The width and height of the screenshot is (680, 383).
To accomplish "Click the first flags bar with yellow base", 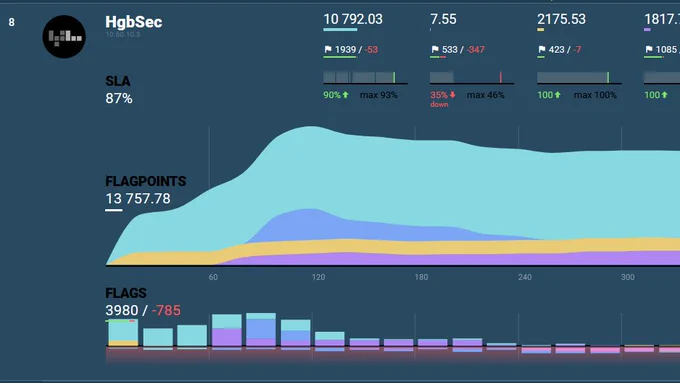I will (123, 333).
